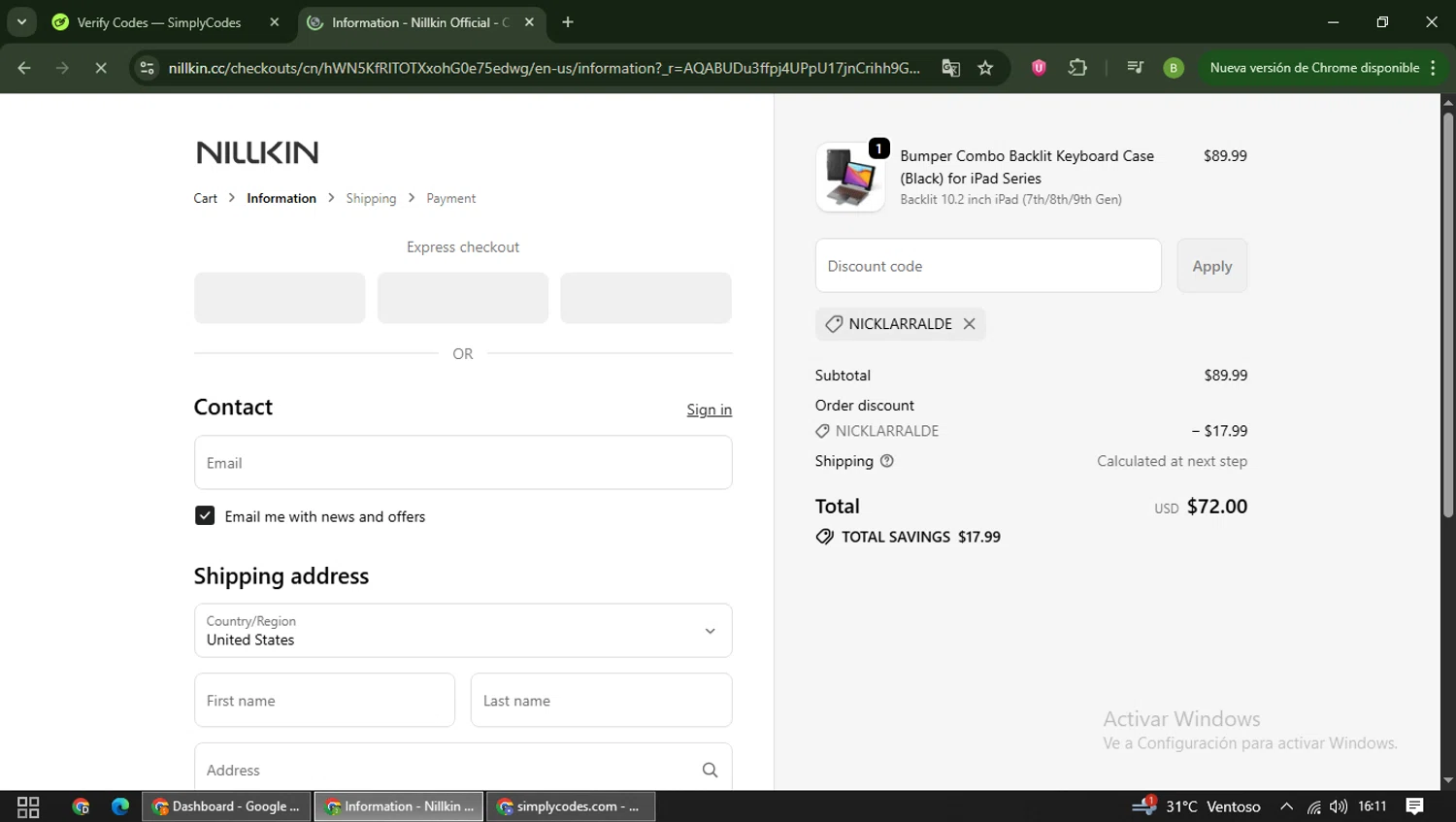The height and width of the screenshot is (822, 1456).
Task: Click the $72.00 total amount
Action: click(1217, 507)
